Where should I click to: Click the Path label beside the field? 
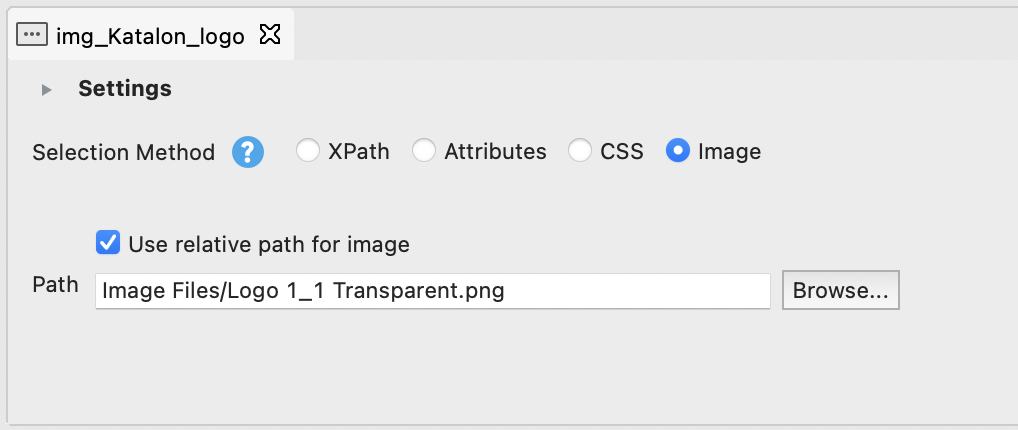(x=56, y=285)
